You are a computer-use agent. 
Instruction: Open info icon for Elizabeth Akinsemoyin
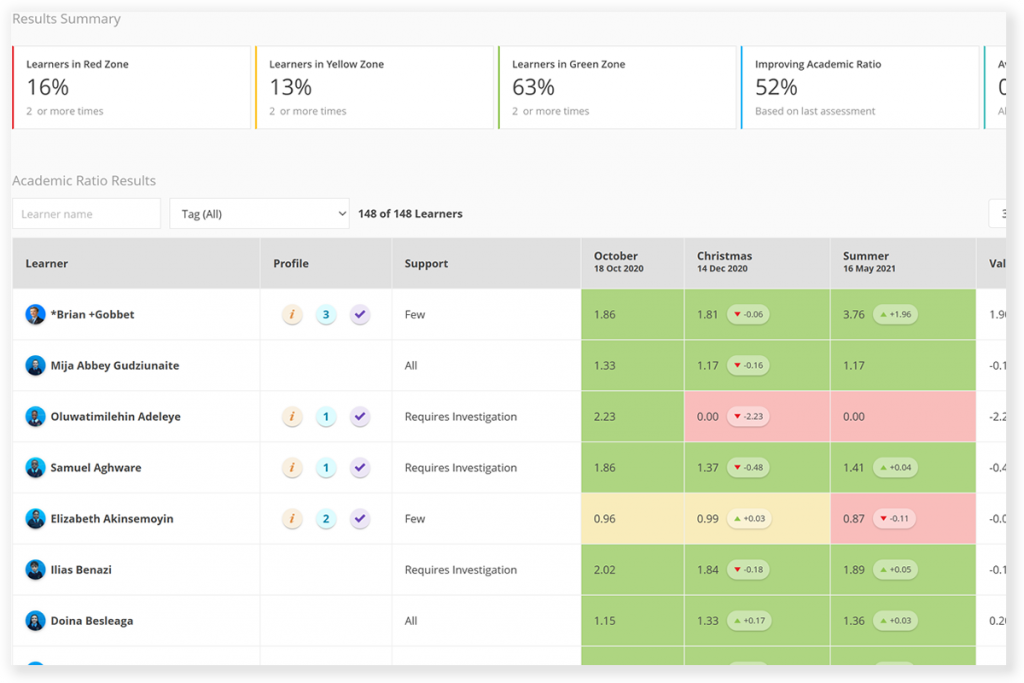pyautogui.click(x=292, y=519)
